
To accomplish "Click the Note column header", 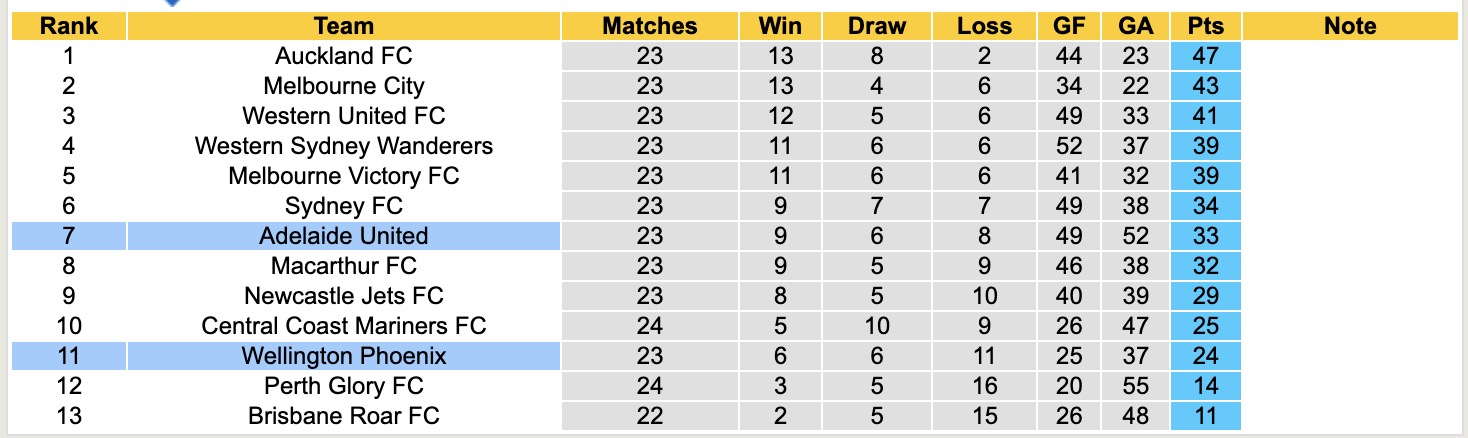I will click(1350, 27).
